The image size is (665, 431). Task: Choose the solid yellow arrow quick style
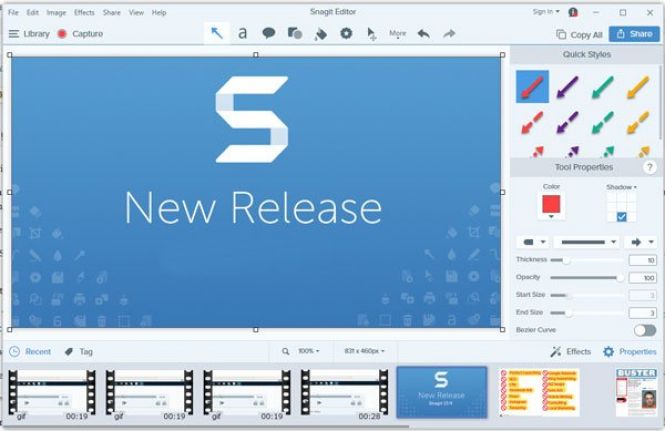coord(637,87)
